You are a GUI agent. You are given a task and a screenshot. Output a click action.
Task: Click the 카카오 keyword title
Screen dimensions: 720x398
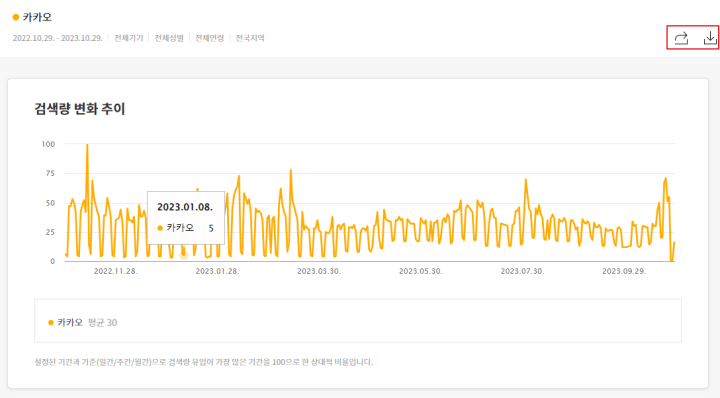tap(37, 17)
